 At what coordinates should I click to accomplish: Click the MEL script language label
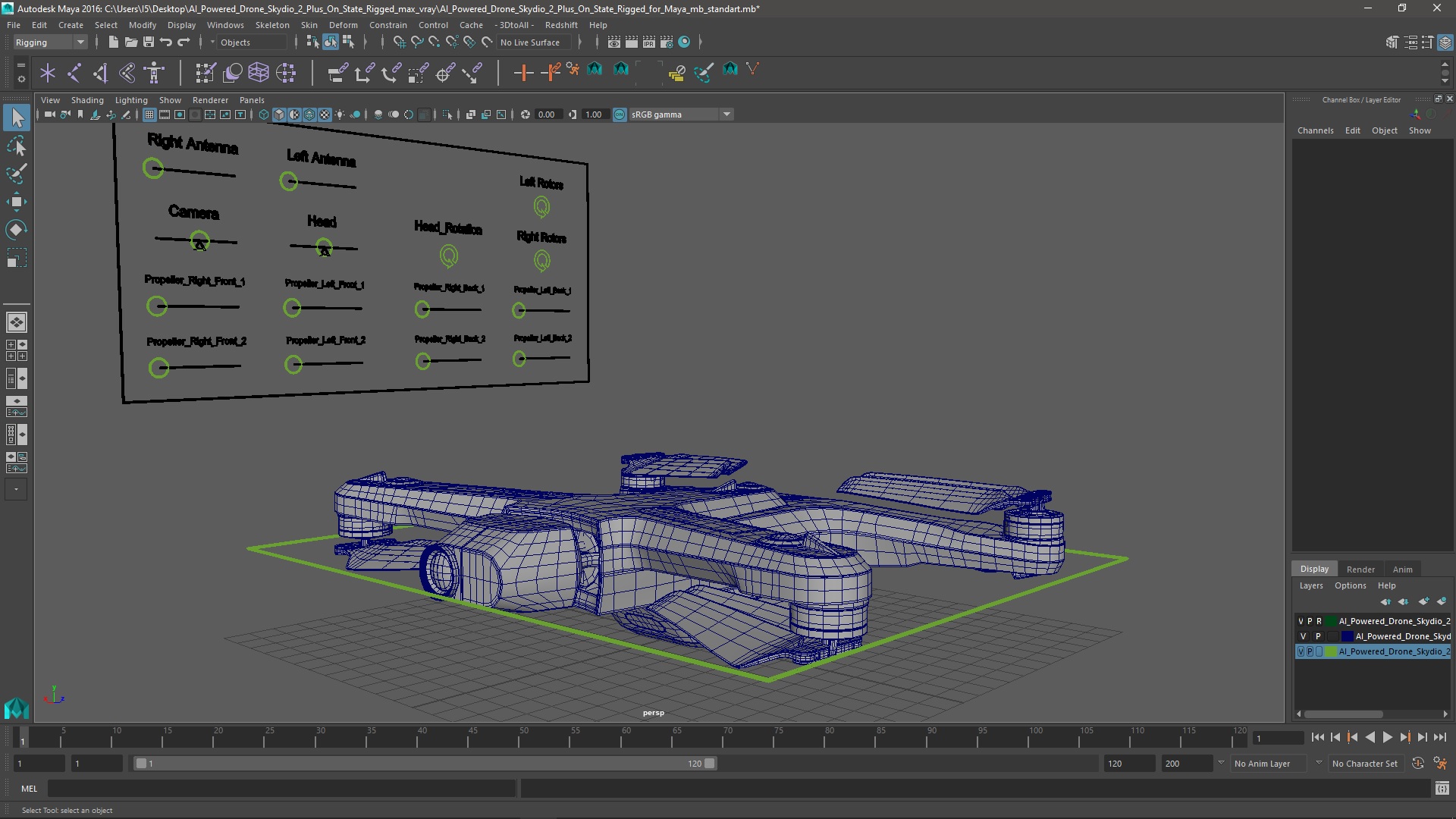(x=29, y=789)
